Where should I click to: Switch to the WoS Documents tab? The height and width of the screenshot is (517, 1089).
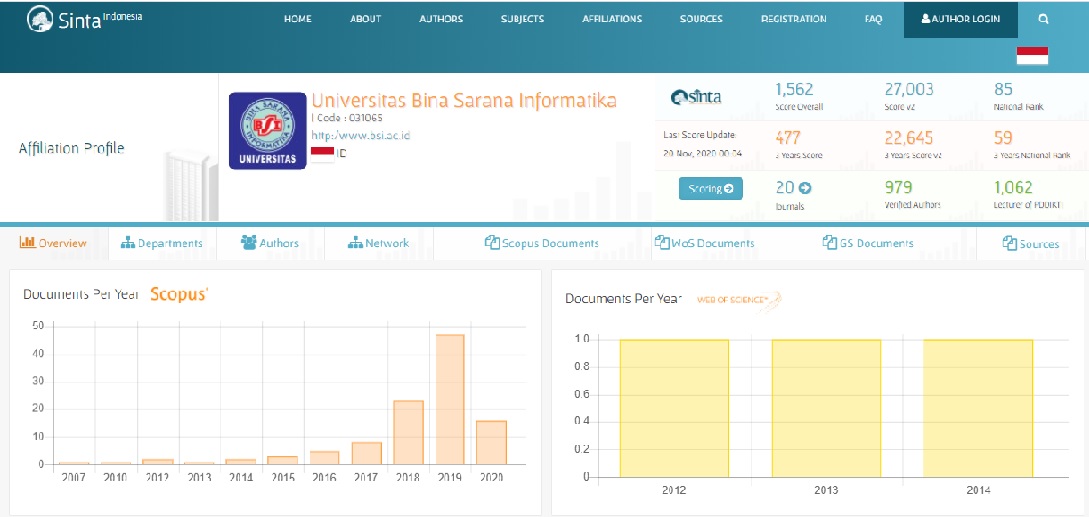point(704,243)
